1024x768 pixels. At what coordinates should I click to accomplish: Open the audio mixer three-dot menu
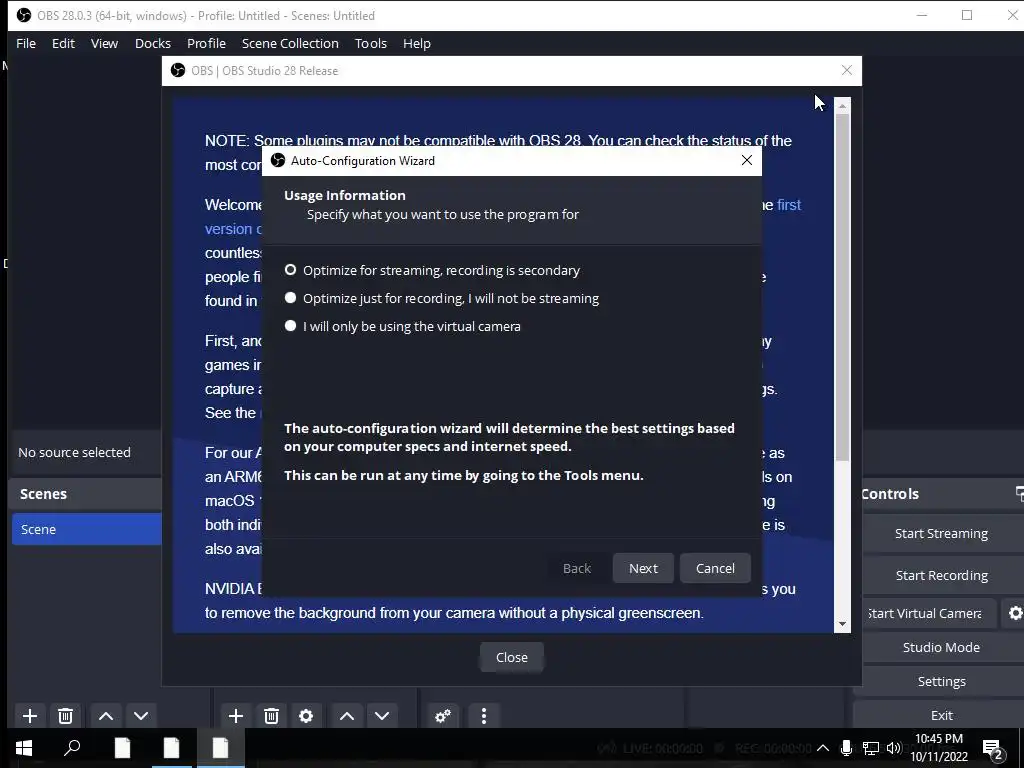[483, 716]
